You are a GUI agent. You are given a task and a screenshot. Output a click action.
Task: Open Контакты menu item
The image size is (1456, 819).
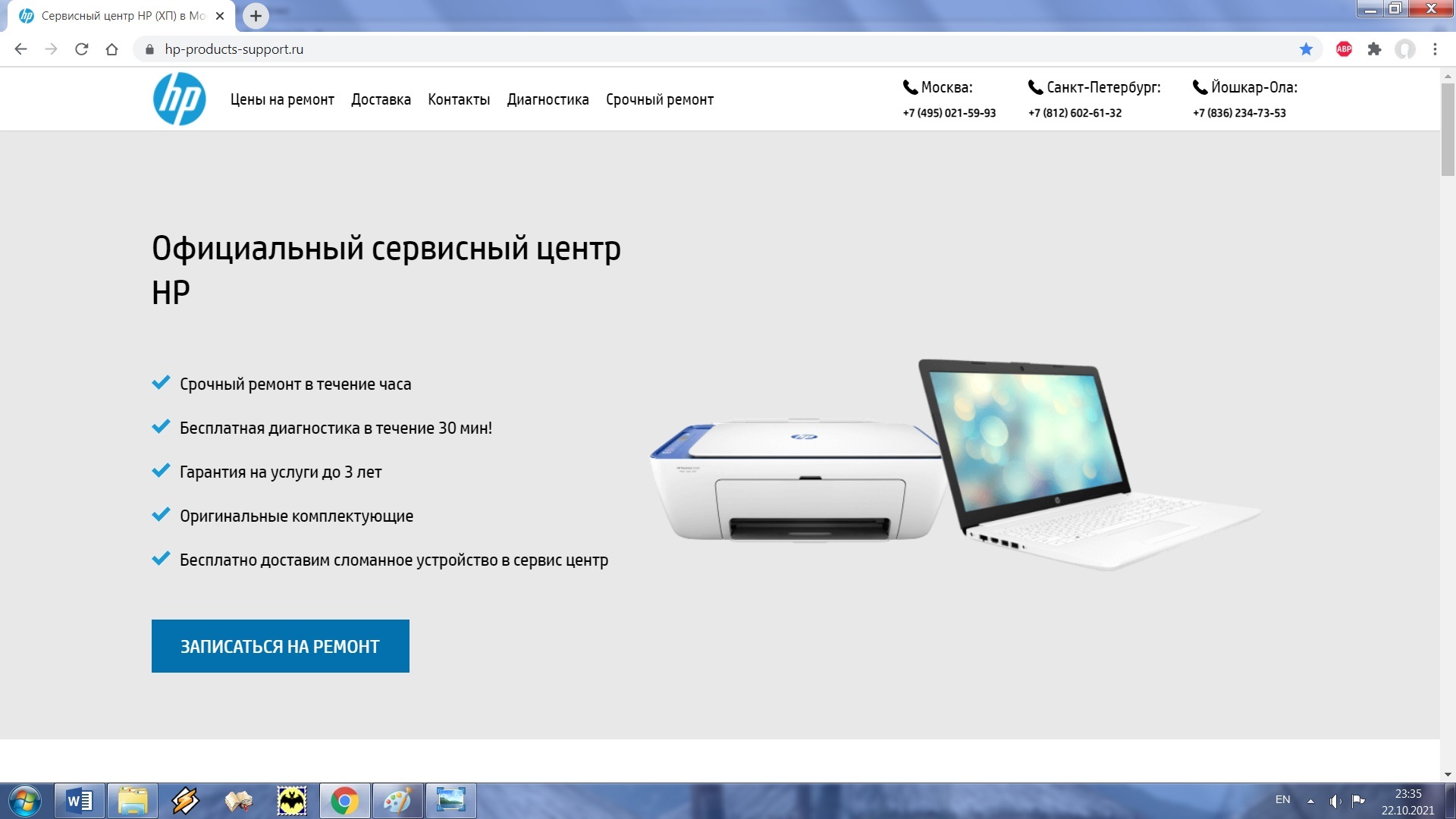tap(459, 99)
